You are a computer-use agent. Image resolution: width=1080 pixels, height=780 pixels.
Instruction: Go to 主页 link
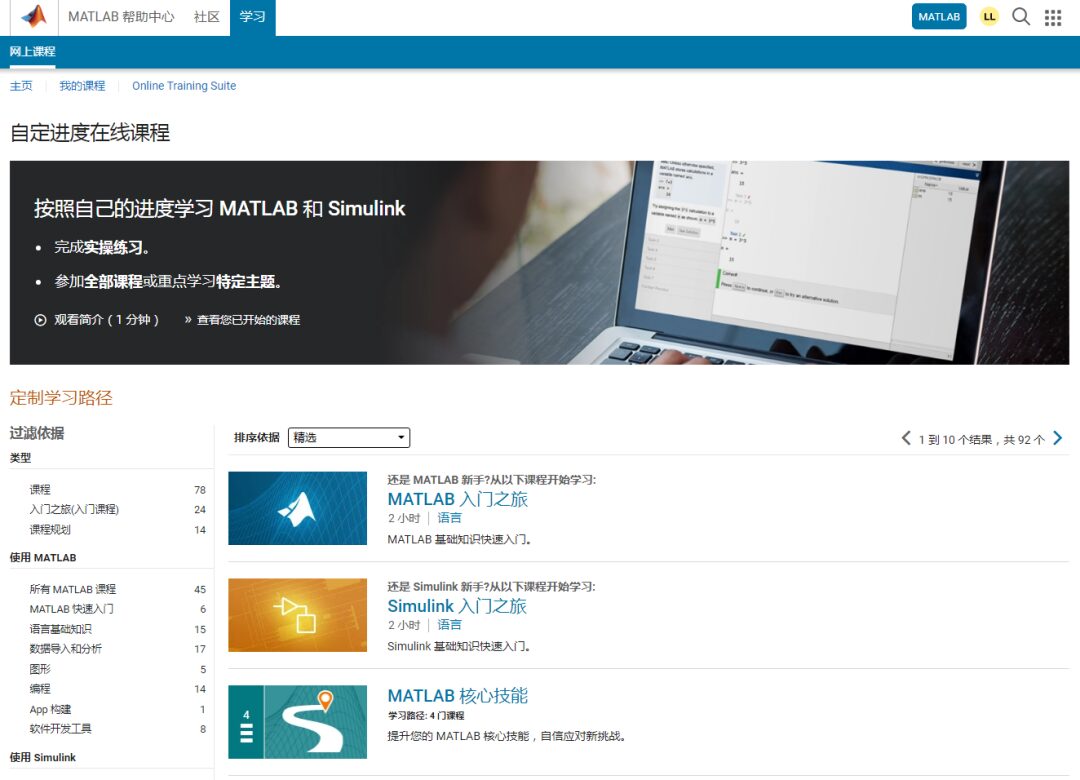click(21, 85)
